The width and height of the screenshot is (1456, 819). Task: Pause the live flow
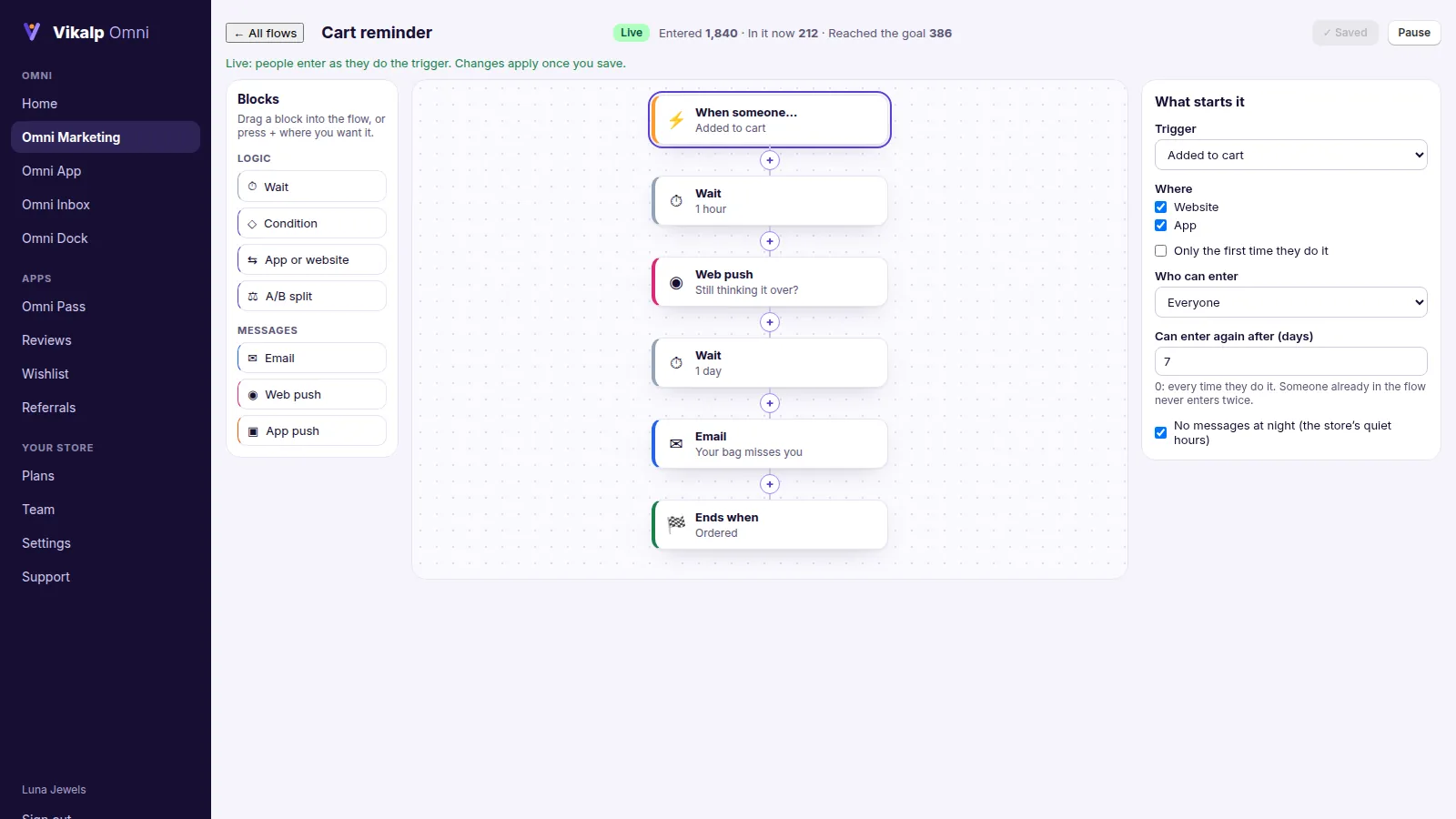coord(1414,33)
